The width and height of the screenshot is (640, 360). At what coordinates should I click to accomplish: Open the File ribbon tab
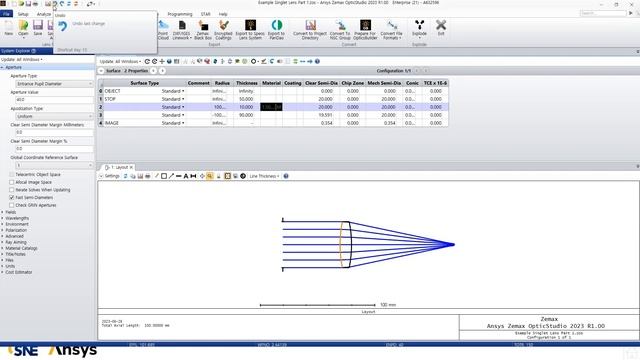[7, 14]
